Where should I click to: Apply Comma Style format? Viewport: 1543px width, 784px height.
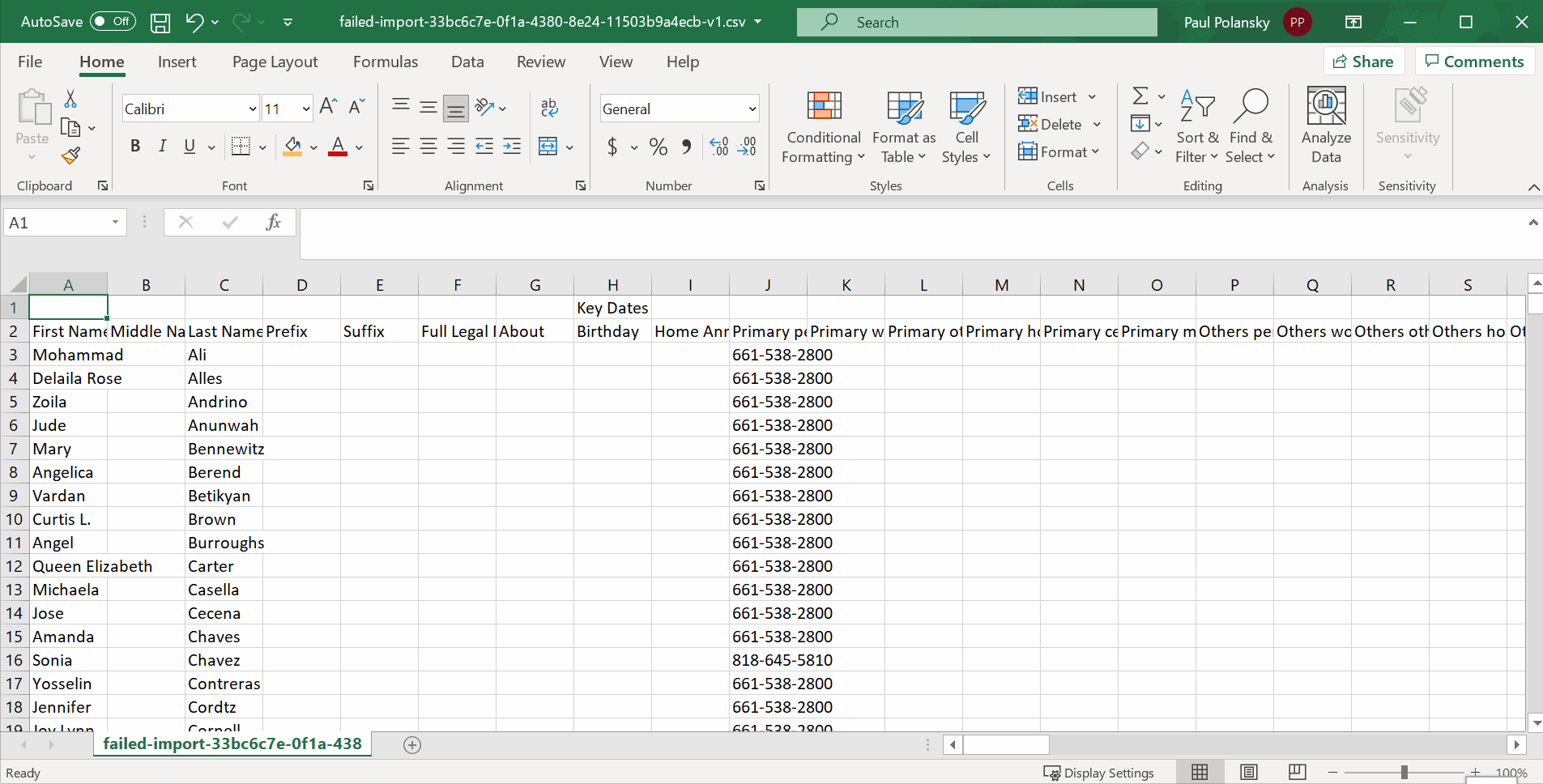click(687, 147)
